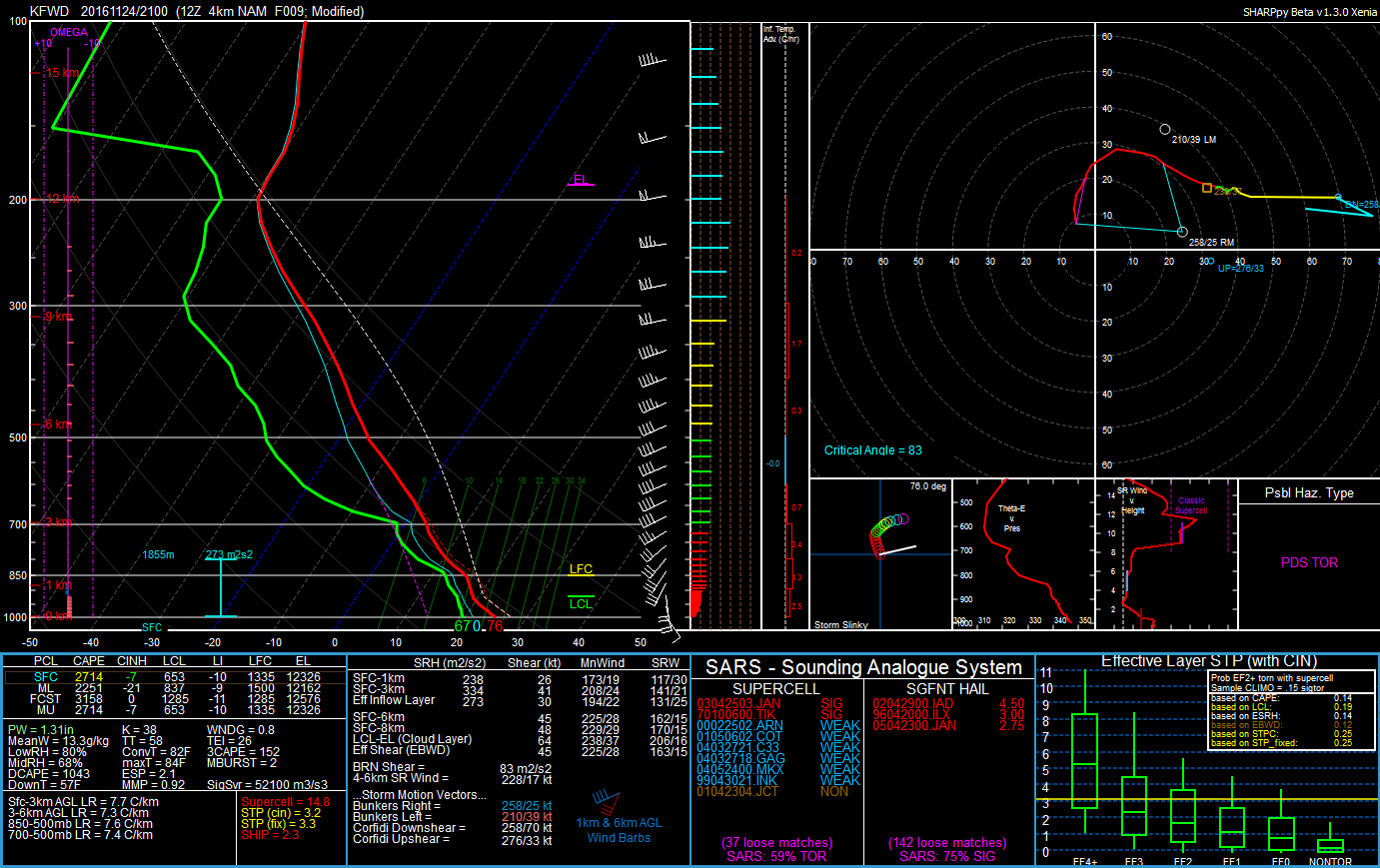Click the yellow LFC level marker
Screen dimensions: 1380x868
point(581,571)
